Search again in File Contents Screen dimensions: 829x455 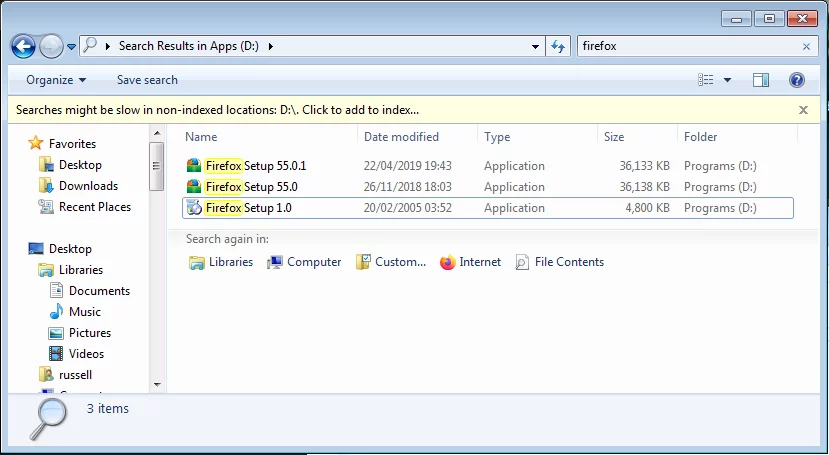point(559,262)
